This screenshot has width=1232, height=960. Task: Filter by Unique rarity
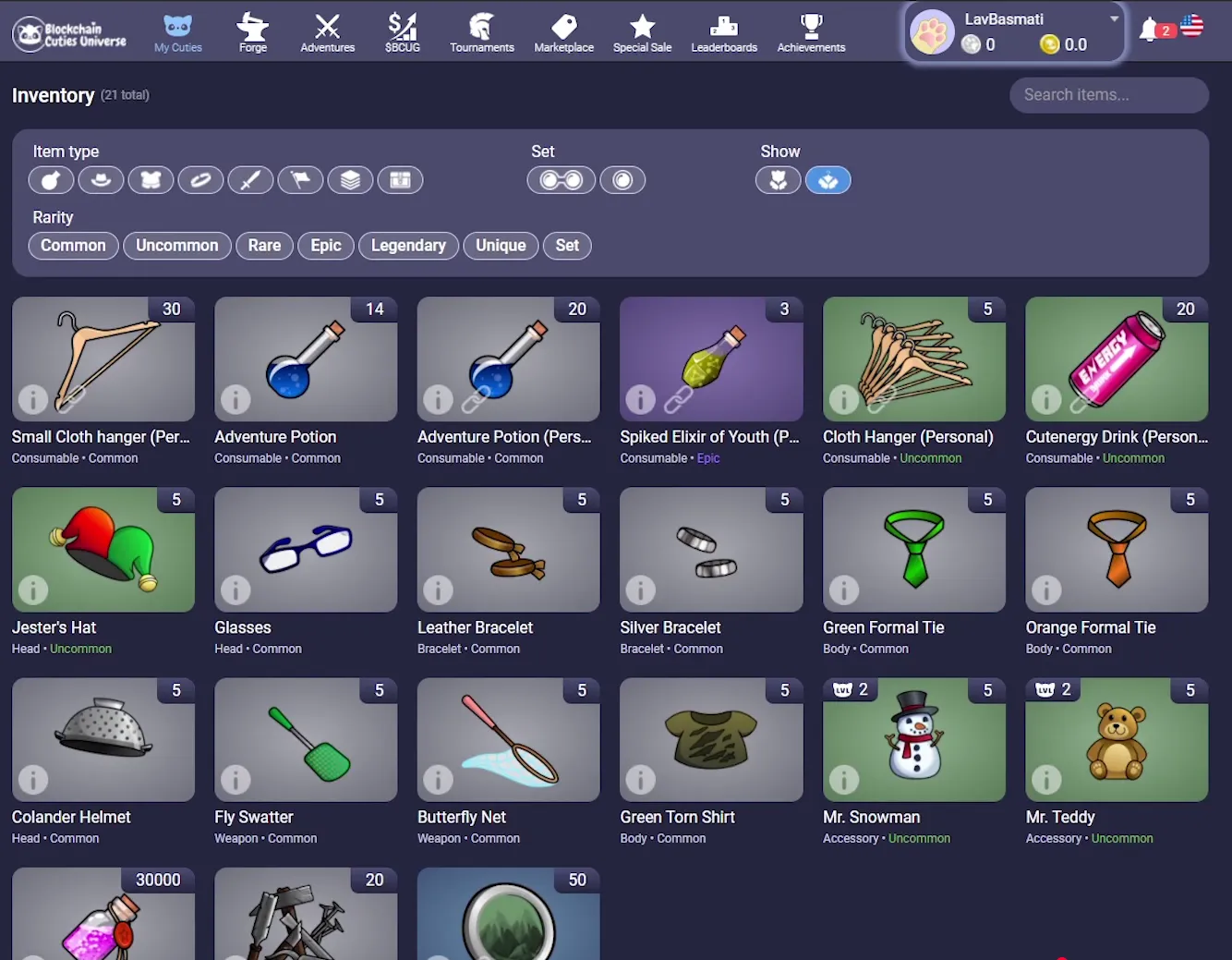click(x=501, y=246)
